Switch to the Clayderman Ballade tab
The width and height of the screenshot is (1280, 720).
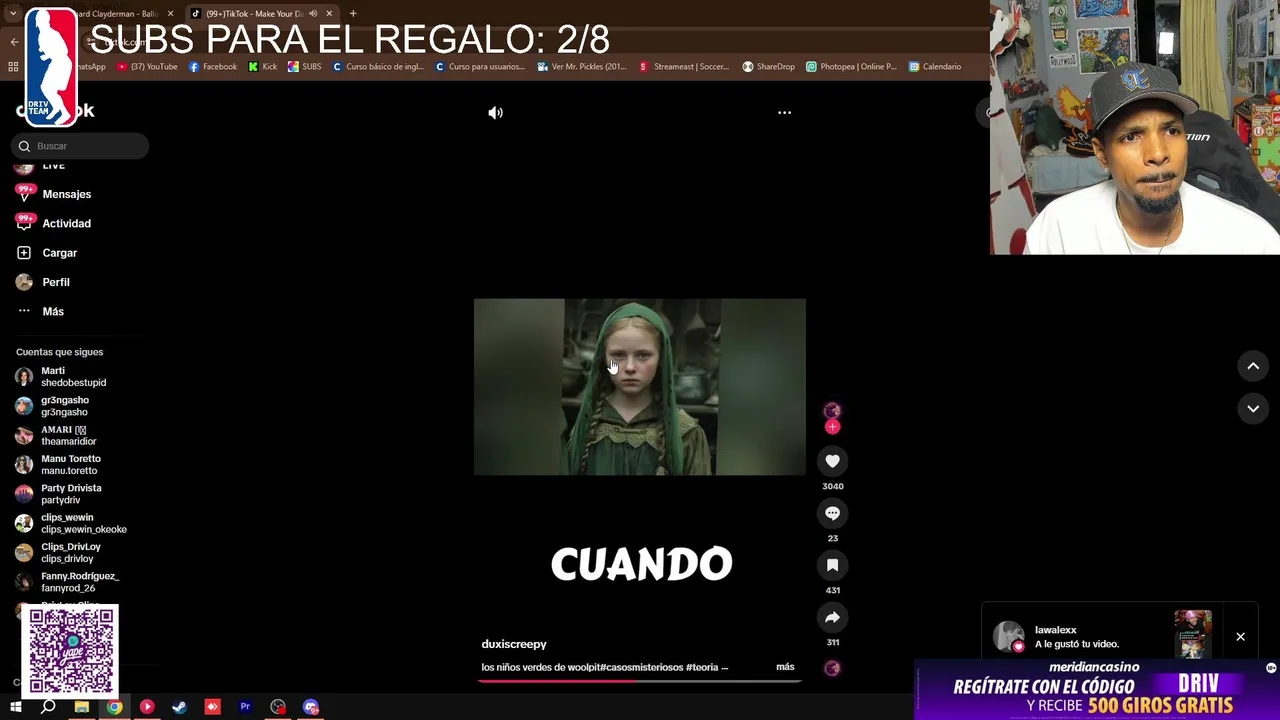(x=115, y=14)
